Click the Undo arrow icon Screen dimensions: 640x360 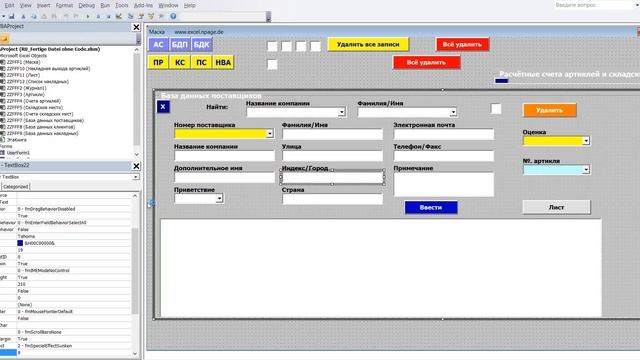pos(66,16)
